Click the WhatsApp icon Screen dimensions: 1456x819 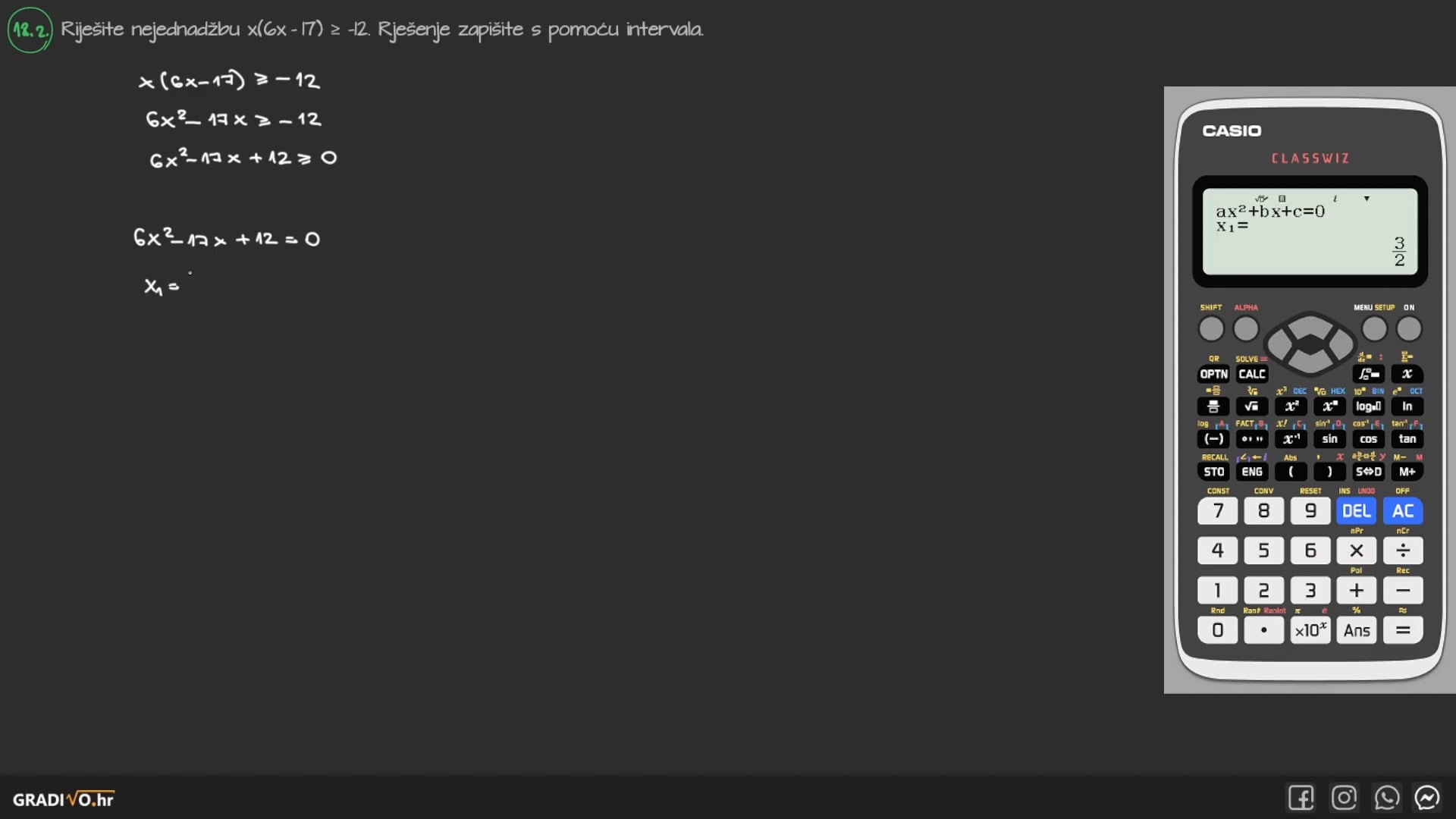1386,798
